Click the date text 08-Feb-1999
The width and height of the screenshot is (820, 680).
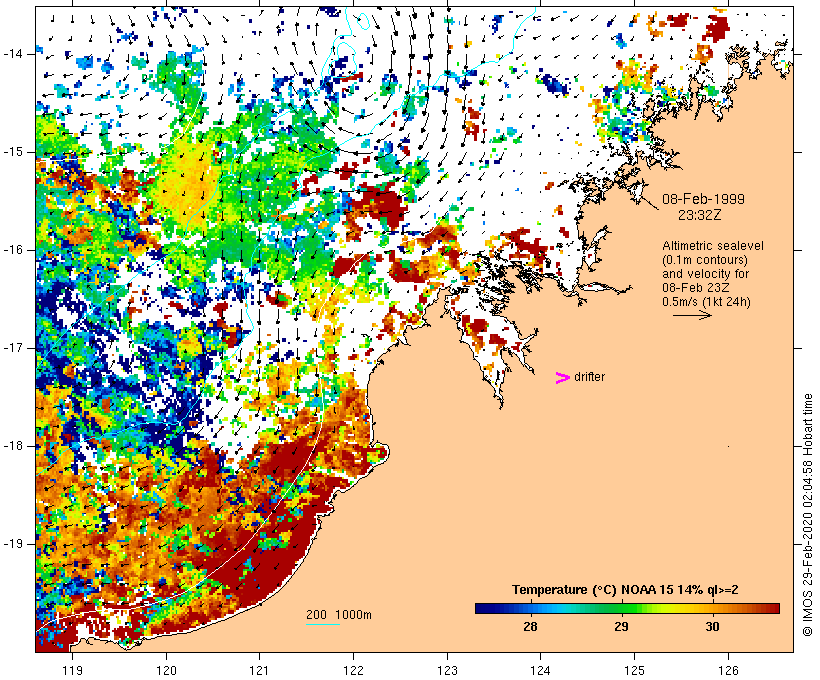(703, 199)
